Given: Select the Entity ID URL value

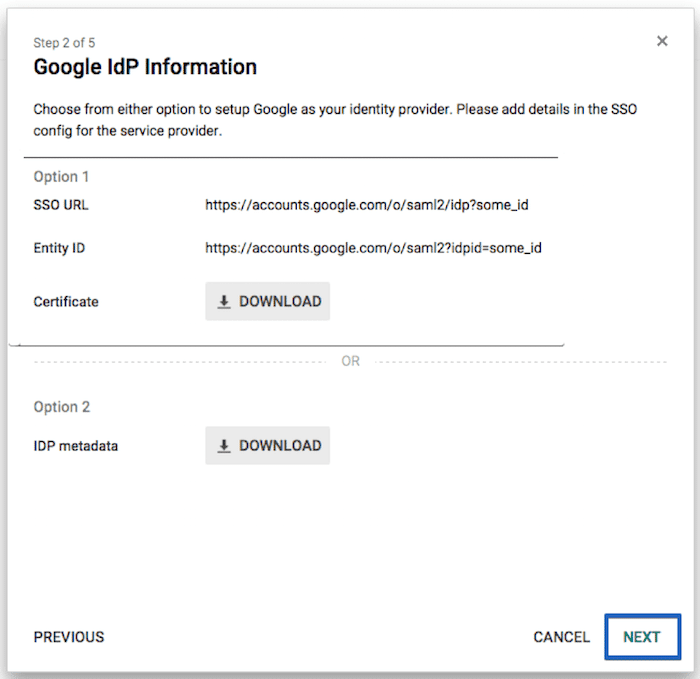Looking at the screenshot, I should click(373, 248).
